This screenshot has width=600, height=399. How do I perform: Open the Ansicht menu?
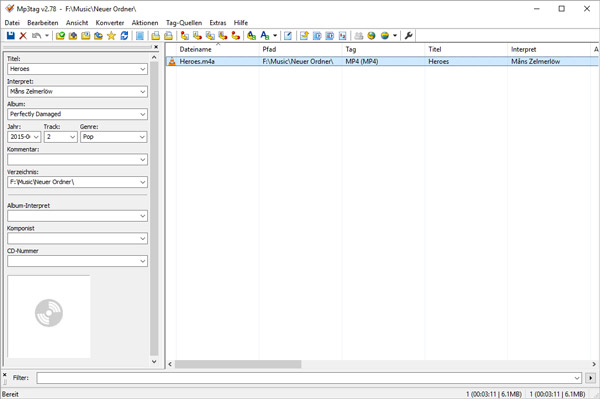77,23
